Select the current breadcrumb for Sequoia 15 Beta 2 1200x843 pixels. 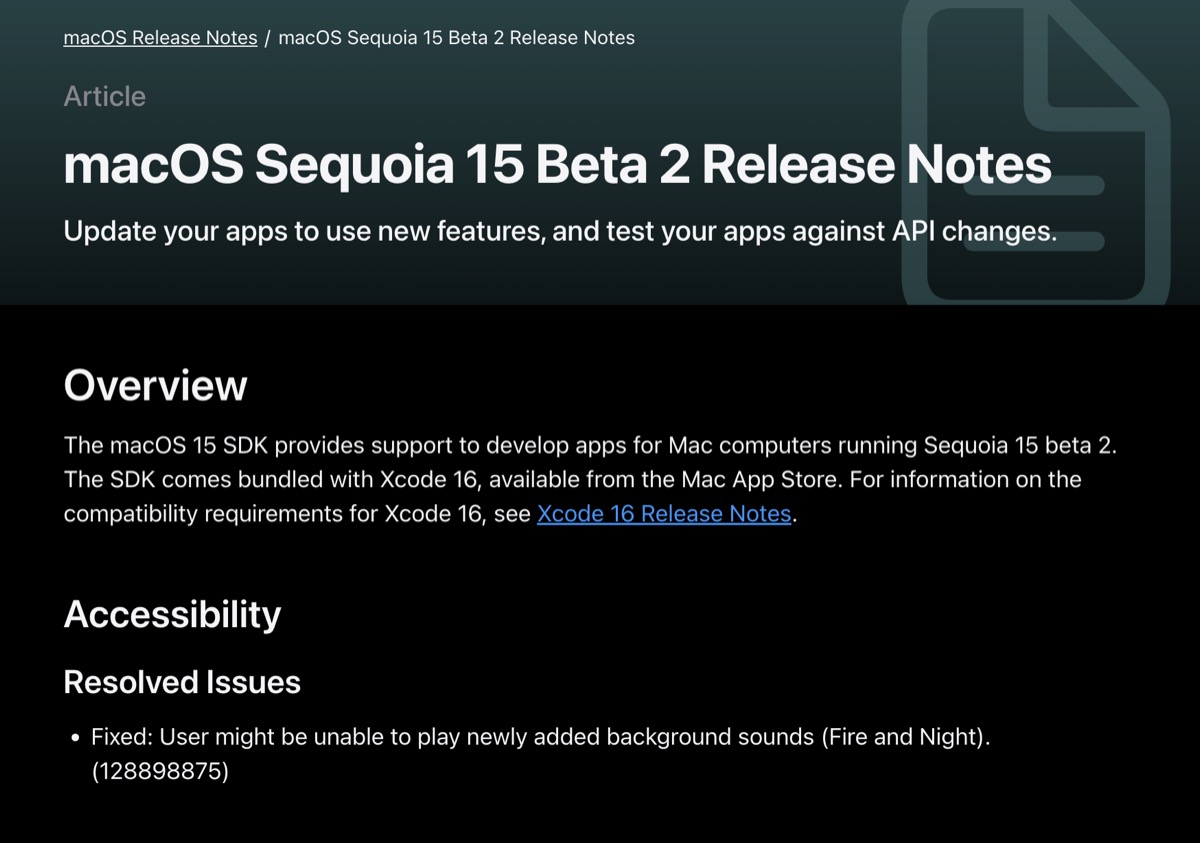(456, 38)
